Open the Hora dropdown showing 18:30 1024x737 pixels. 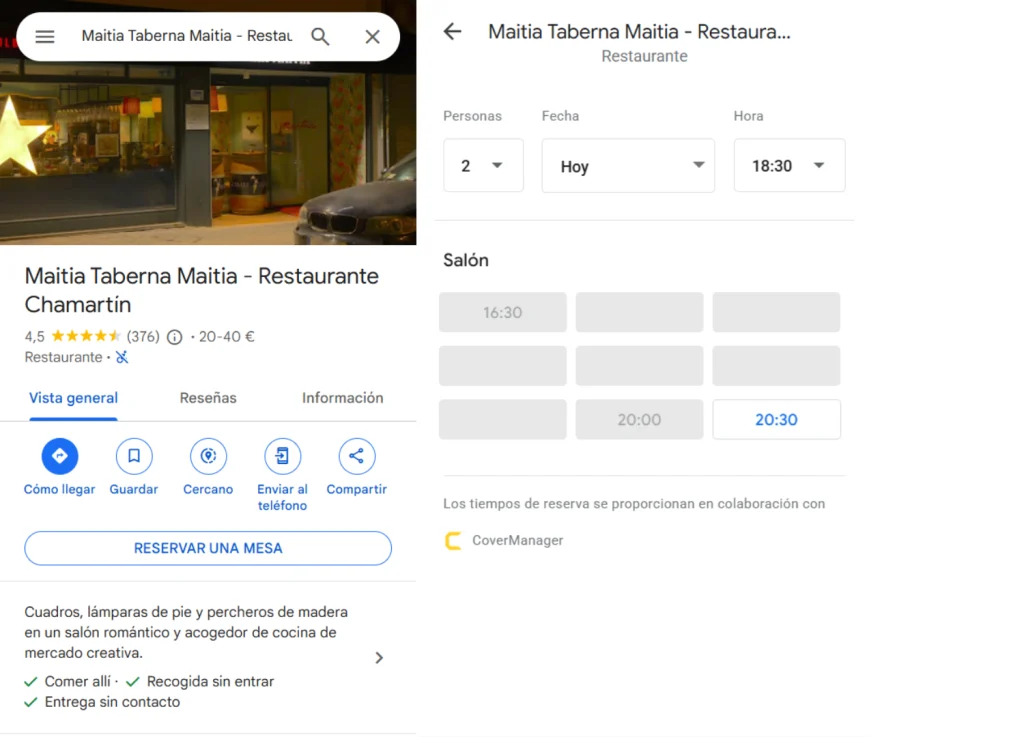coord(789,166)
